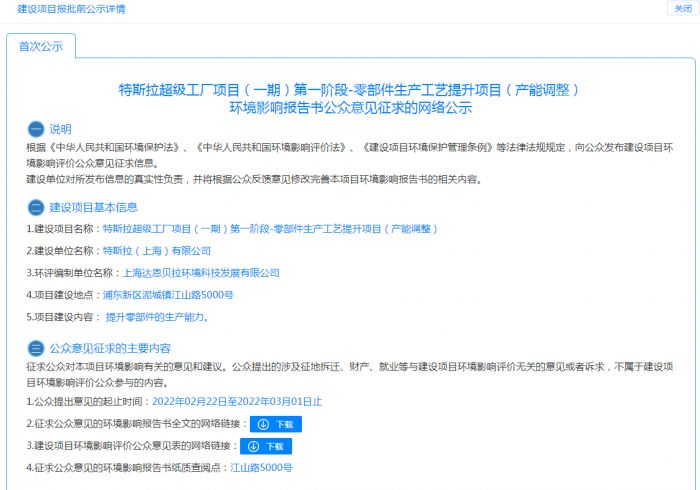
Task: Click 上海达恩贝拉环境科技发展有限公司 text
Action: [201, 273]
